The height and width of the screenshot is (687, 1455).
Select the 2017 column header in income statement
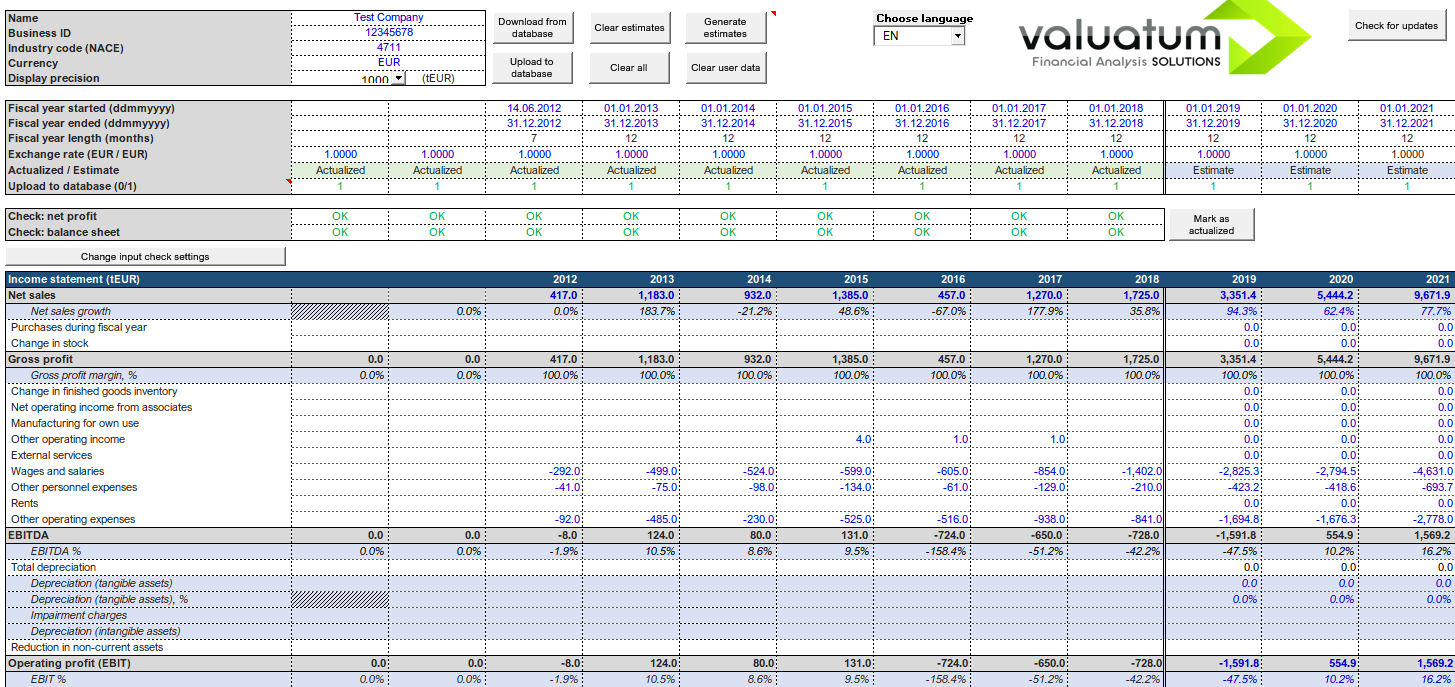pyautogui.click(x=1019, y=280)
